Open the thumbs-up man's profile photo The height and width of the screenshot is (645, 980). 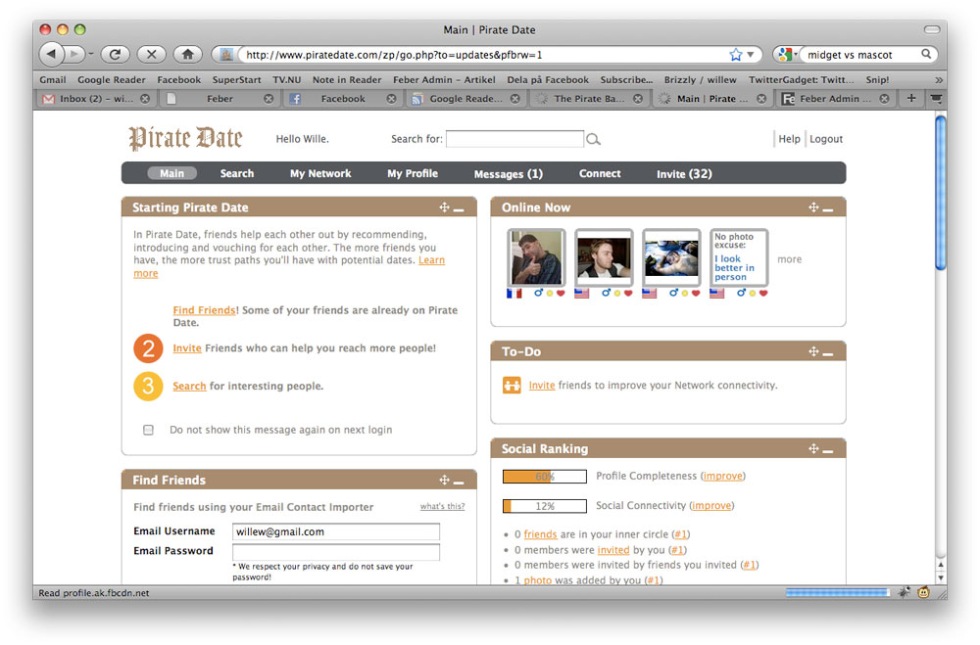536,257
